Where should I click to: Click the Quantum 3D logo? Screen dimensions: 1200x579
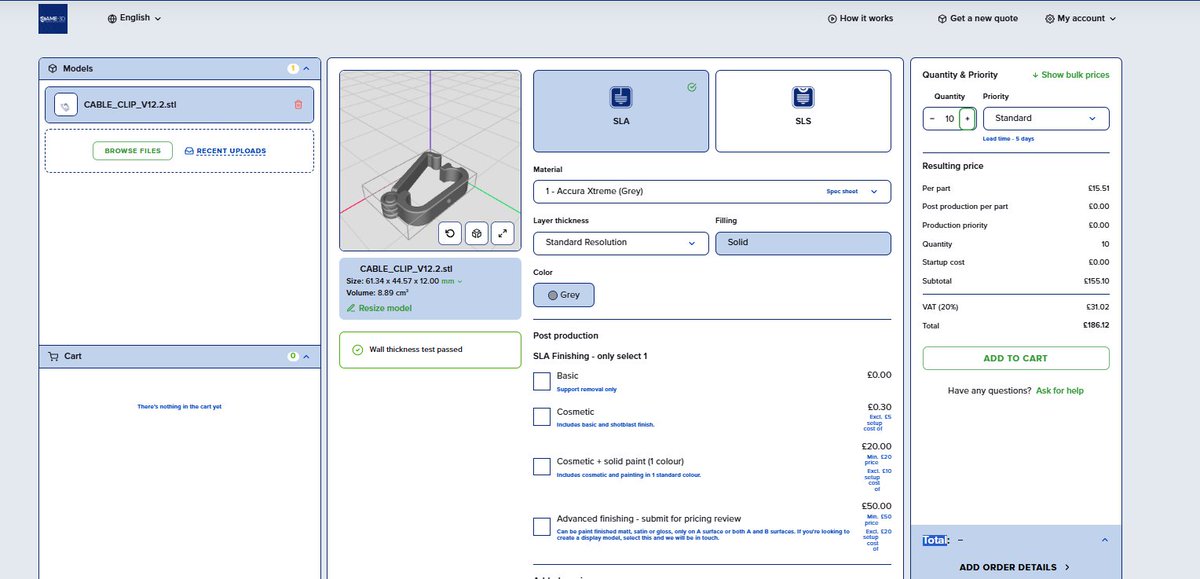click(52, 18)
